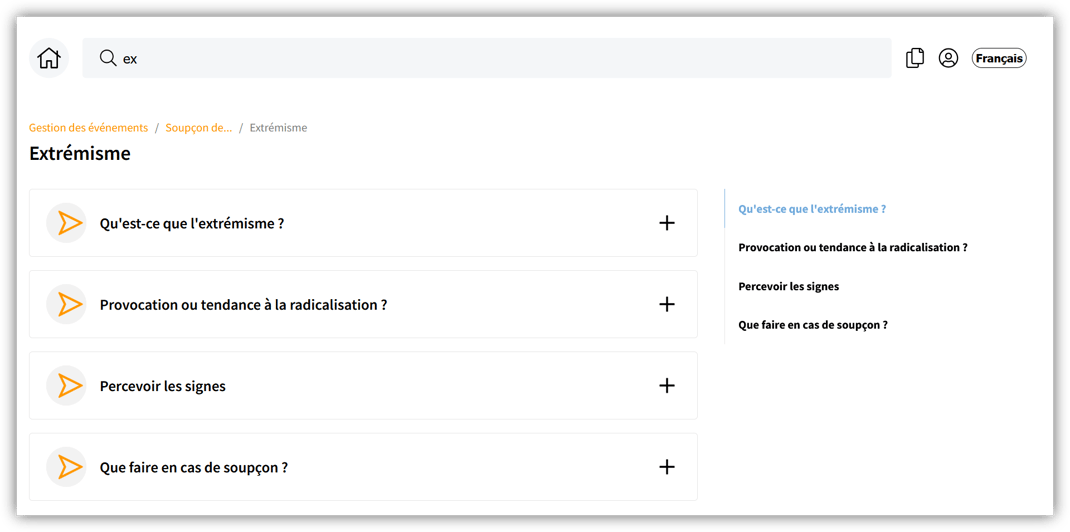Select Percevoir les signes in sidebar

click(788, 286)
